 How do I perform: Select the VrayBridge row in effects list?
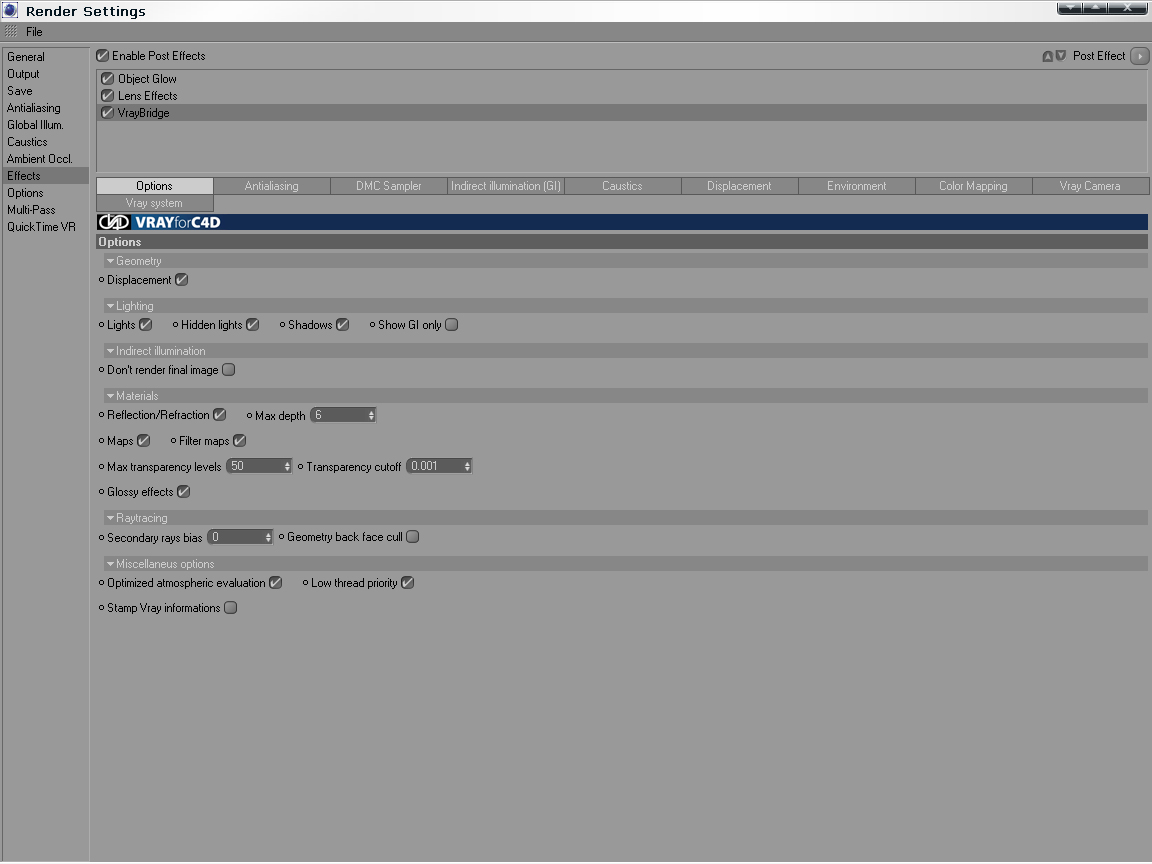[x=622, y=112]
